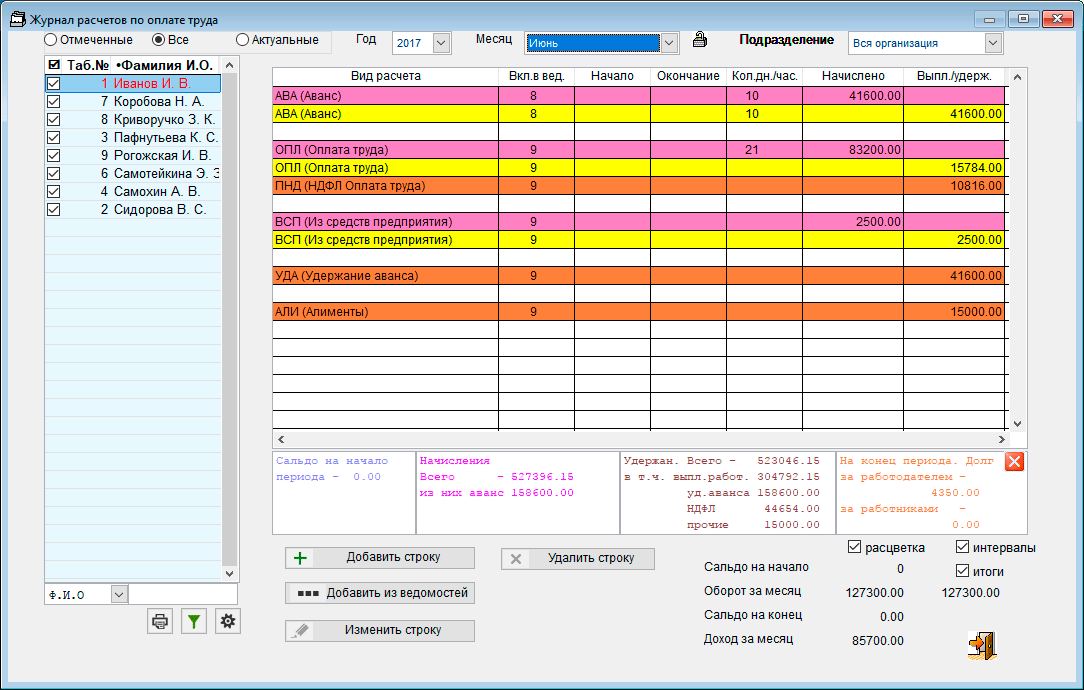Toggle the checkbox for Криворучко З. К.
The width and height of the screenshot is (1084, 690).
pos(53,120)
